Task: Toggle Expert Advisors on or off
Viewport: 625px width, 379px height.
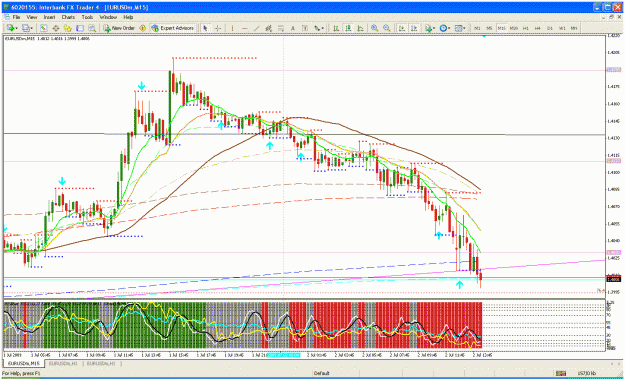Action: pos(172,28)
